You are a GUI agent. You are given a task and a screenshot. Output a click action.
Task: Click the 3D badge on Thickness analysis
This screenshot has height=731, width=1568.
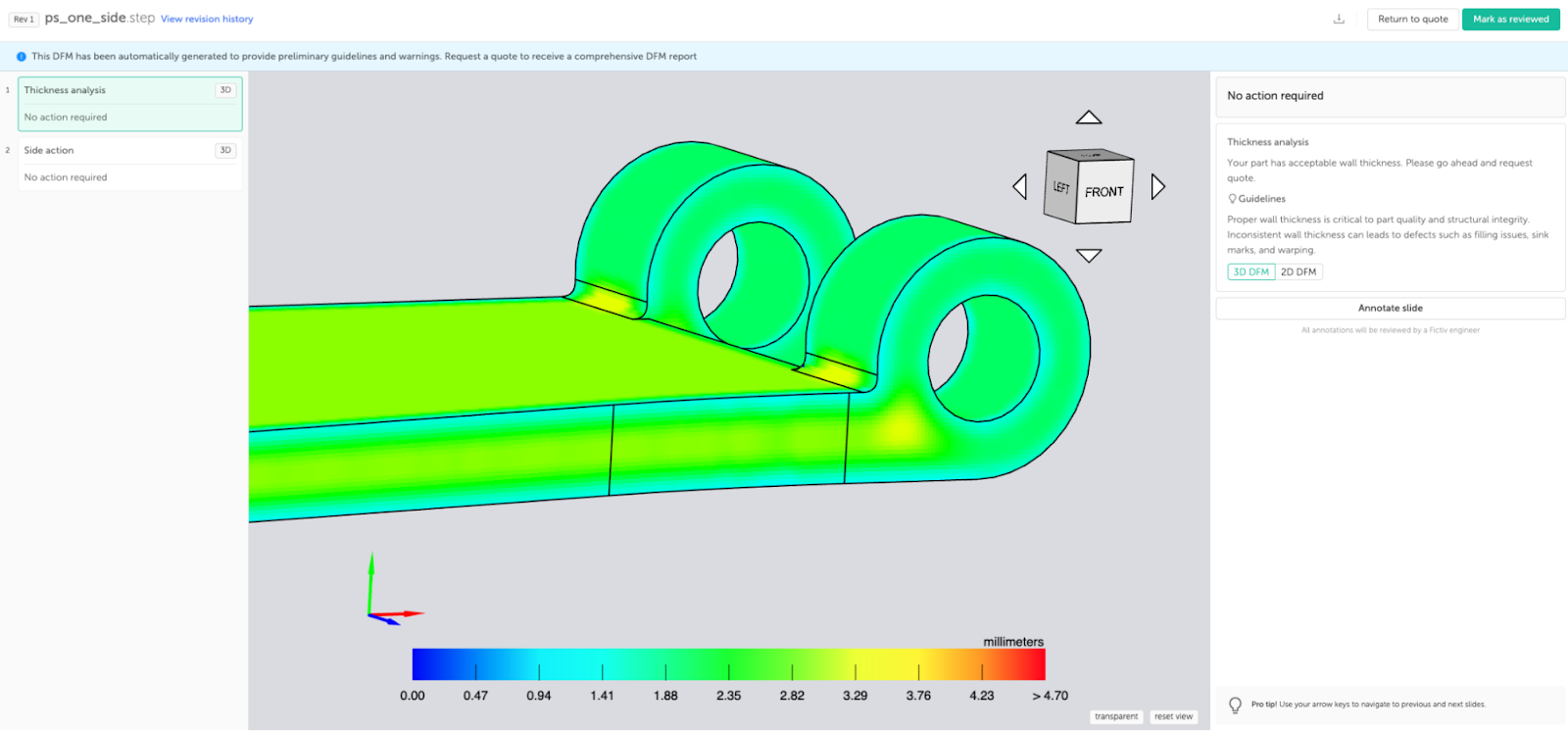point(225,90)
